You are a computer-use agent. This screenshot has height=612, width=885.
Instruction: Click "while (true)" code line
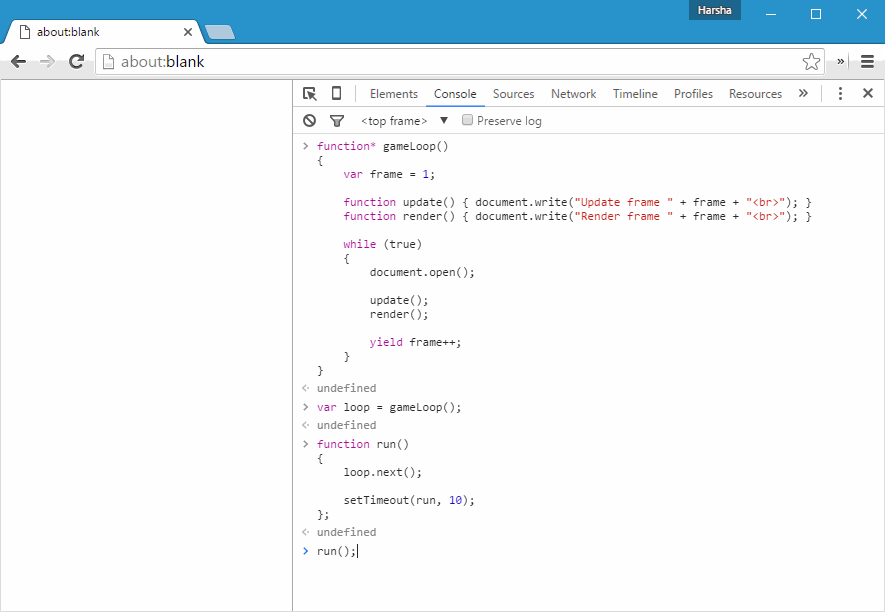coord(383,244)
